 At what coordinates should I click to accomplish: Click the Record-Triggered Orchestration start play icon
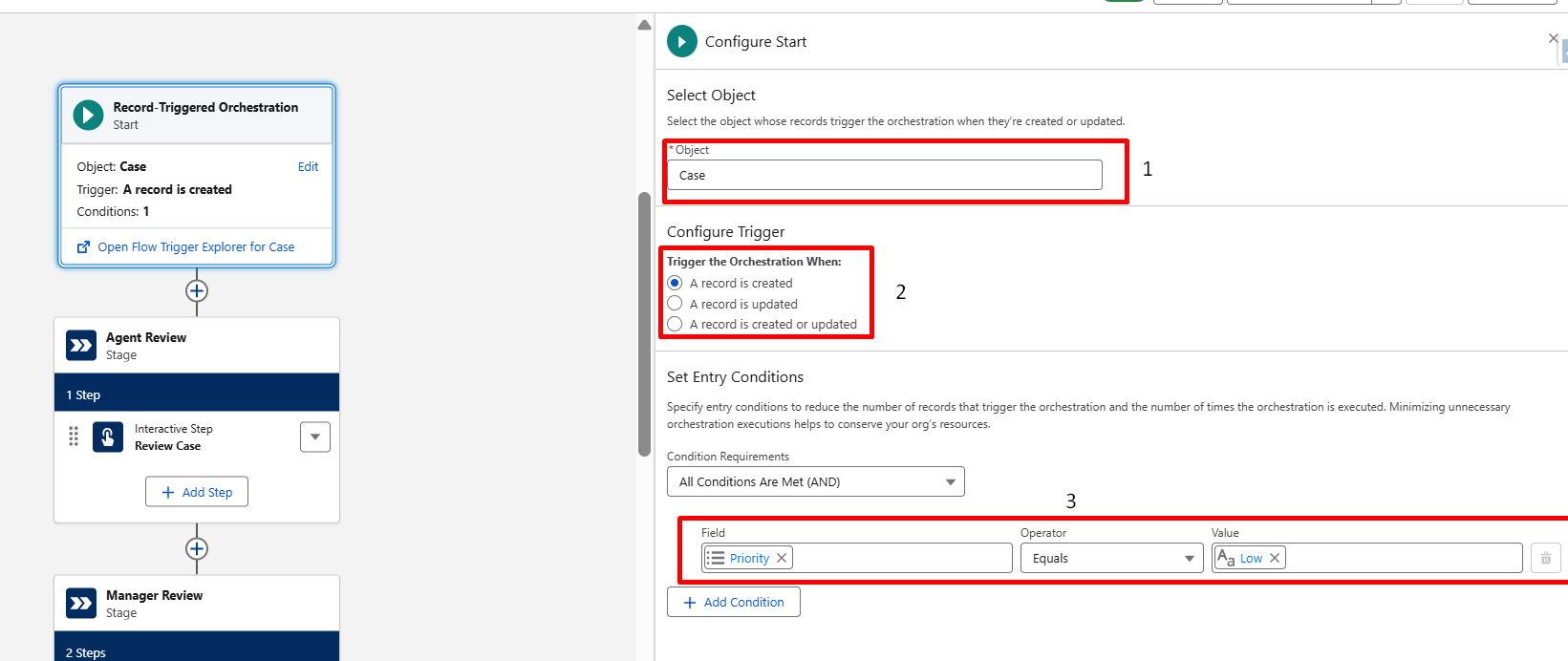88,116
